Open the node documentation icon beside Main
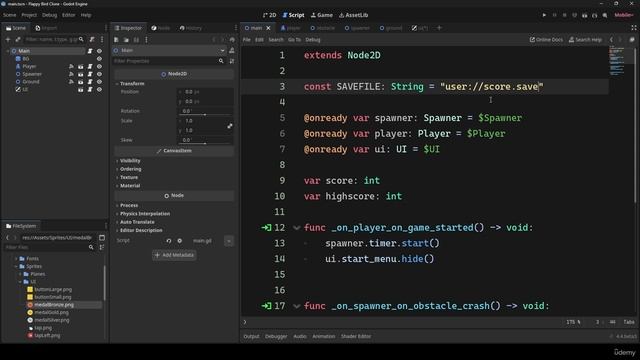The height and width of the screenshot is (360, 640). 232,50
